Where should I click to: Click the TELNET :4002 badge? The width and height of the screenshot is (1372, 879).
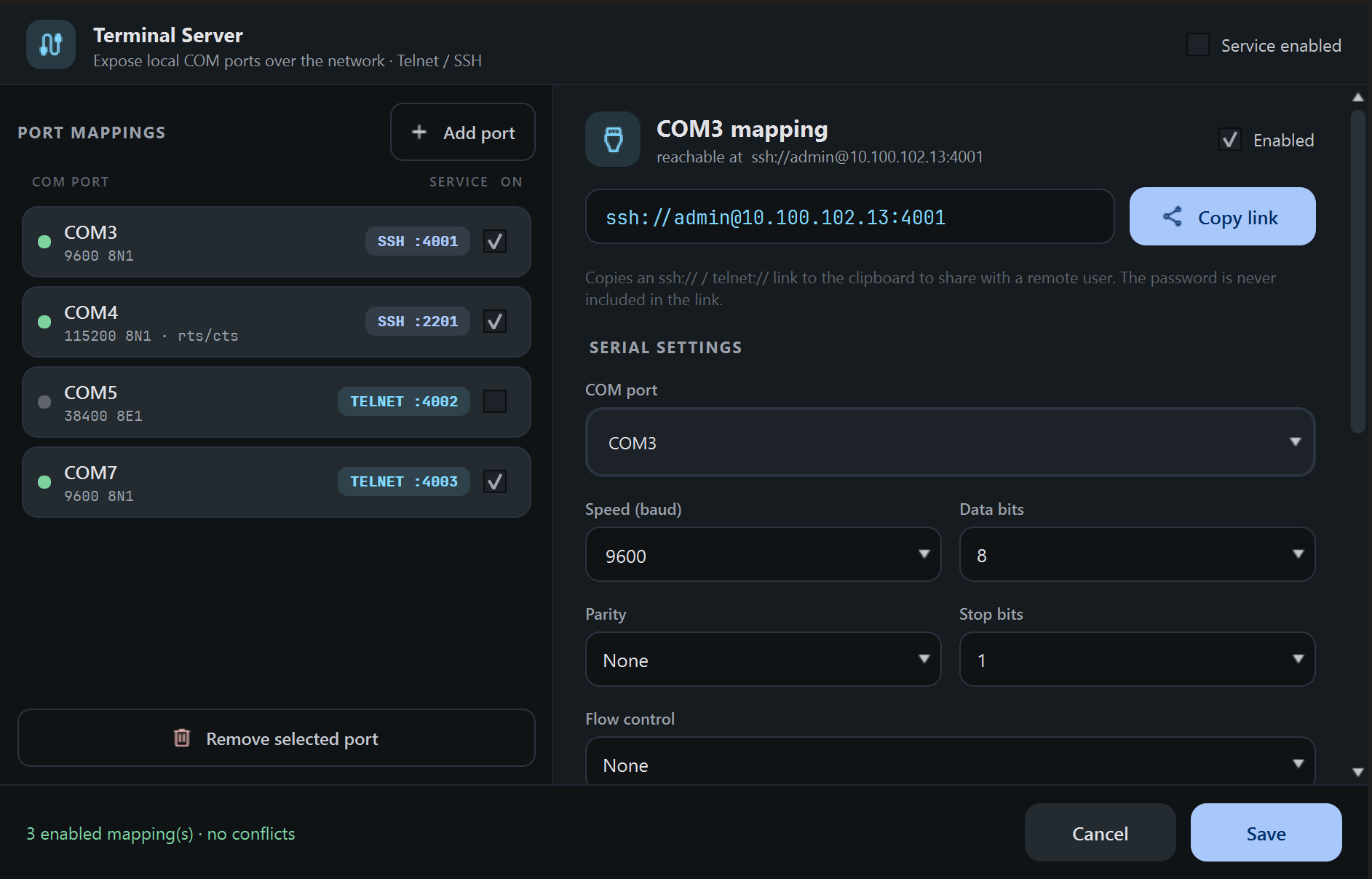(404, 401)
